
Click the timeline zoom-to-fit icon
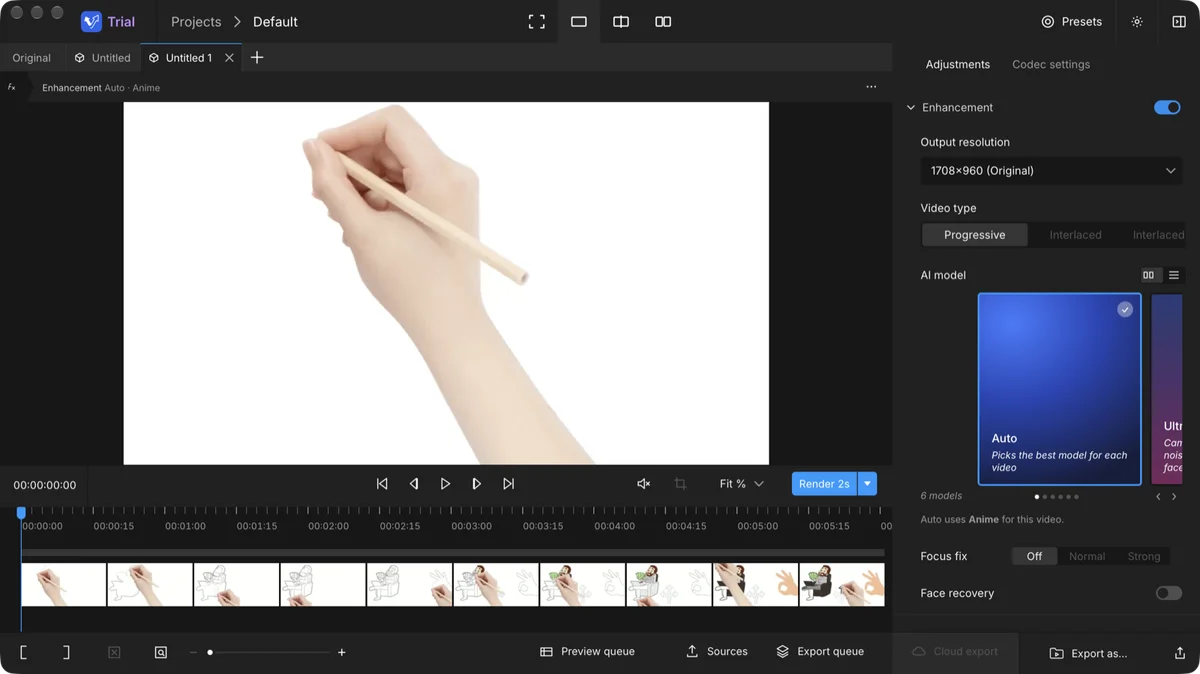coord(161,652)
